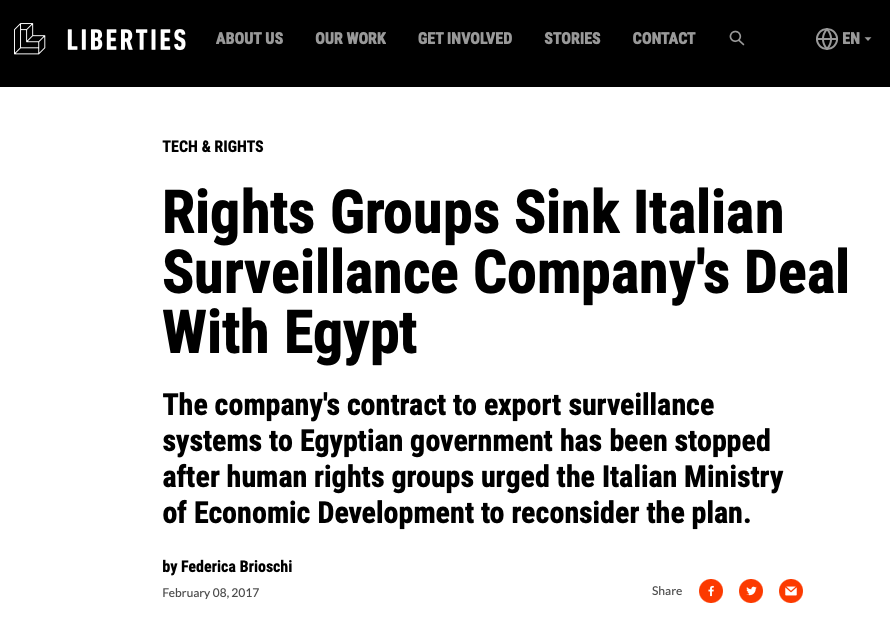890x622 pixels.
Task: Click the Tech & Rights category link
Action: pyautogui.click(x=213, y=147)
